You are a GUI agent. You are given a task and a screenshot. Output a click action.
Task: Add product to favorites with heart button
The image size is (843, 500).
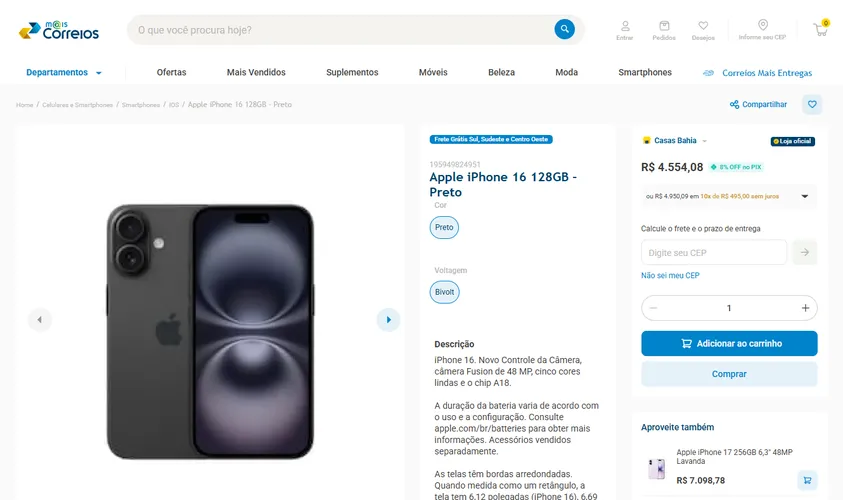(812, 104)
